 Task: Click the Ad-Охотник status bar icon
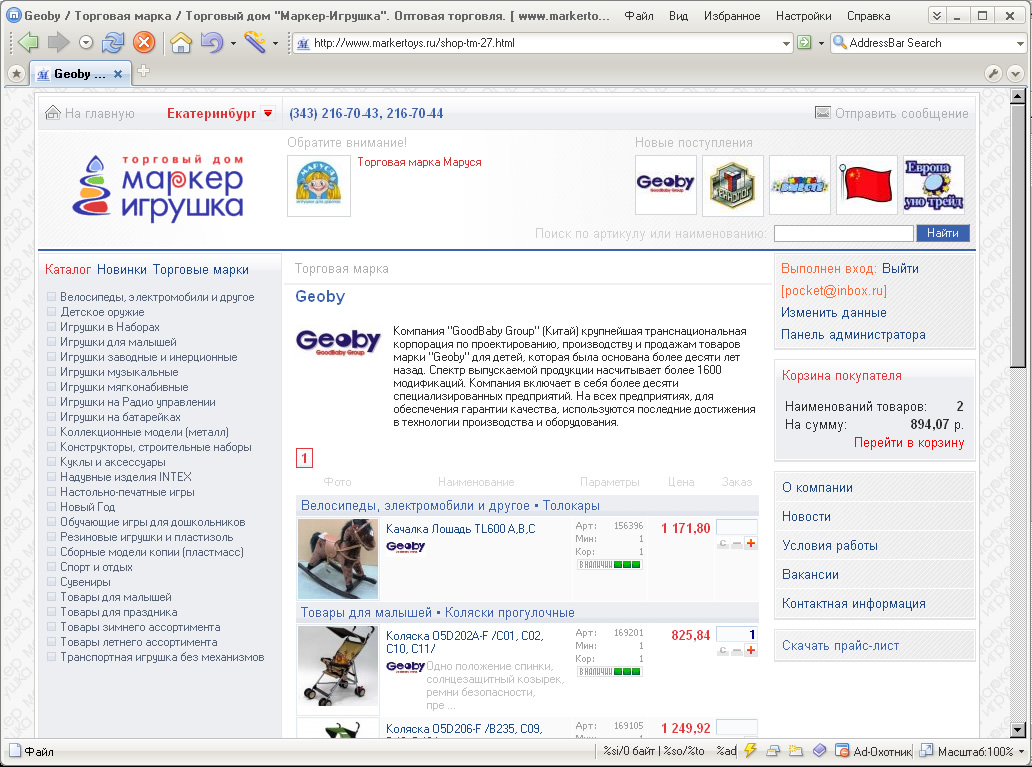tap(841, 751)
